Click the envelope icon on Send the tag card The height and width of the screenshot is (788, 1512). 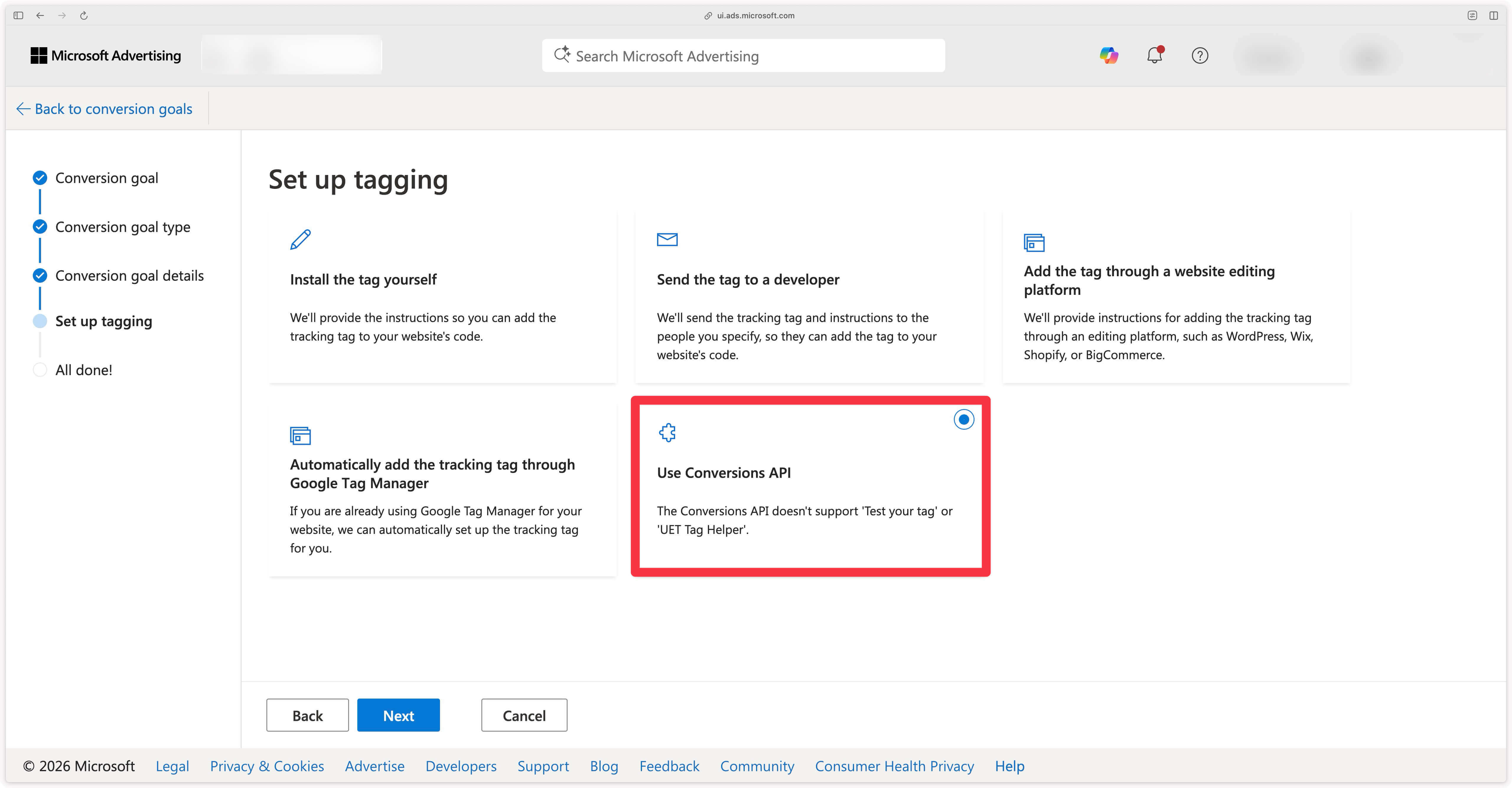[667, 239]
